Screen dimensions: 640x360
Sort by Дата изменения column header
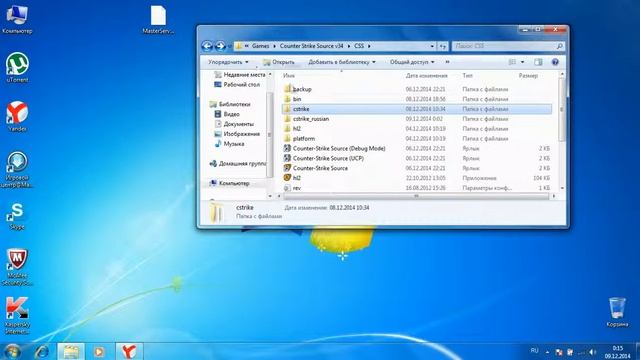[x=427, y=76]
